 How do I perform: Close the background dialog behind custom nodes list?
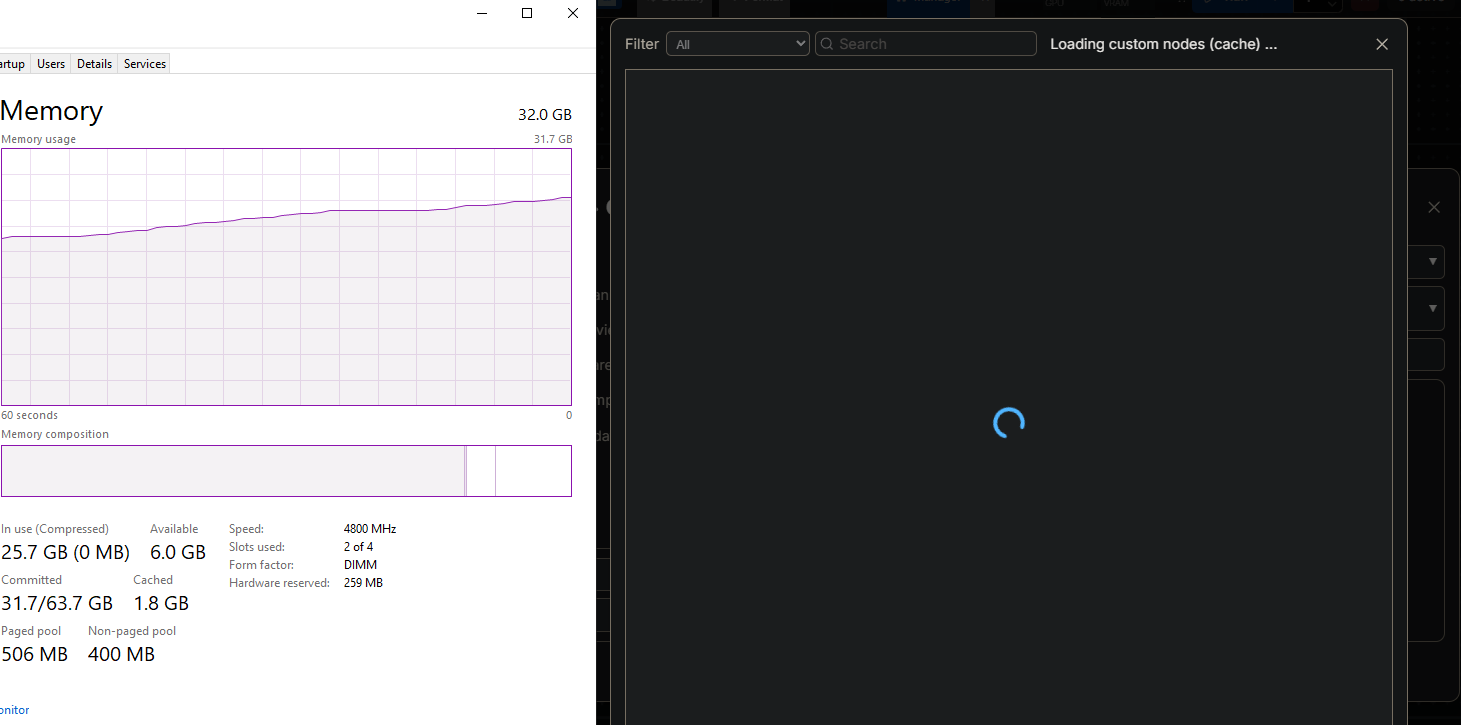coord(1434,207)
